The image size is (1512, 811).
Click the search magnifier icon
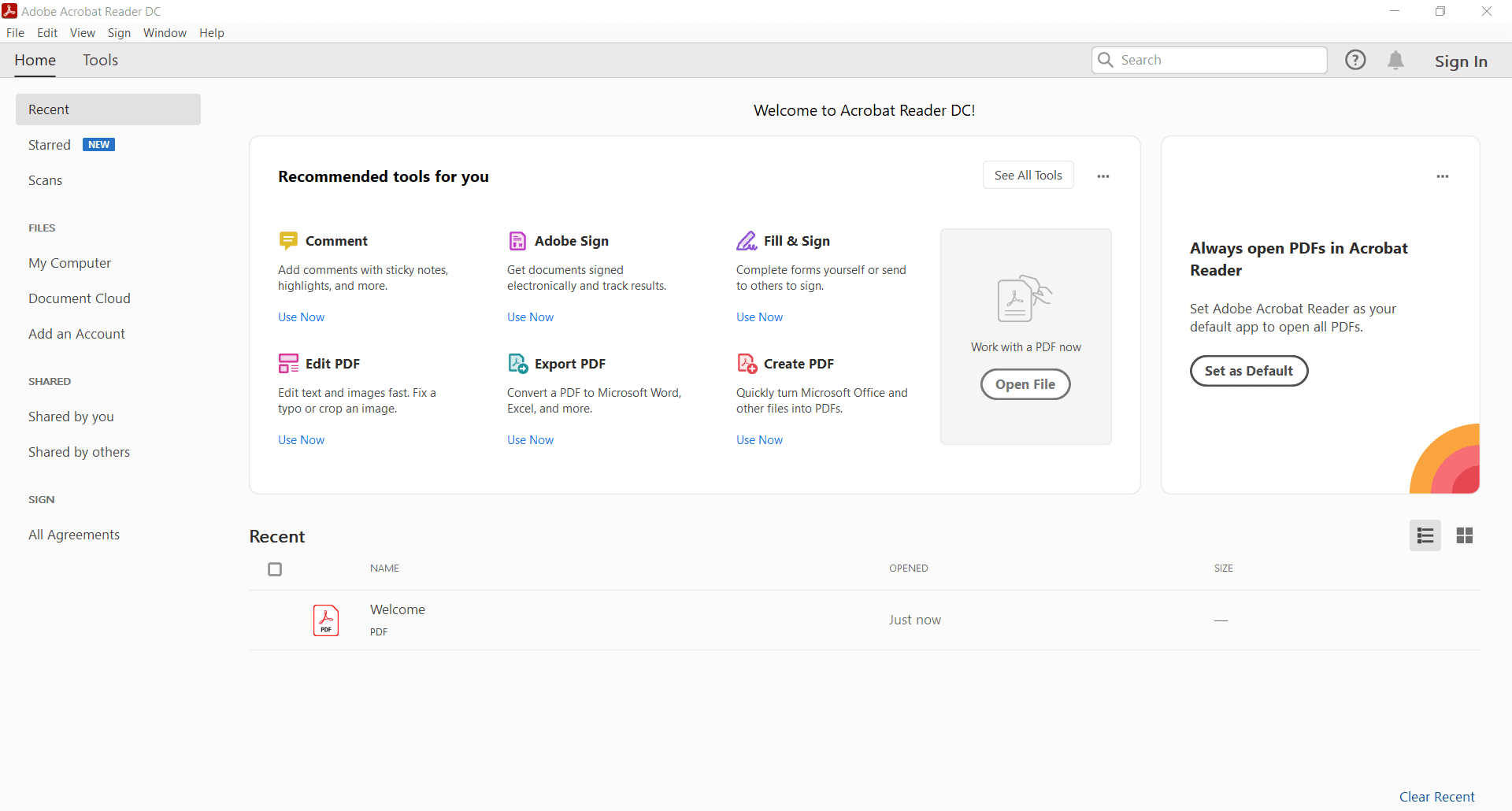1106,60
